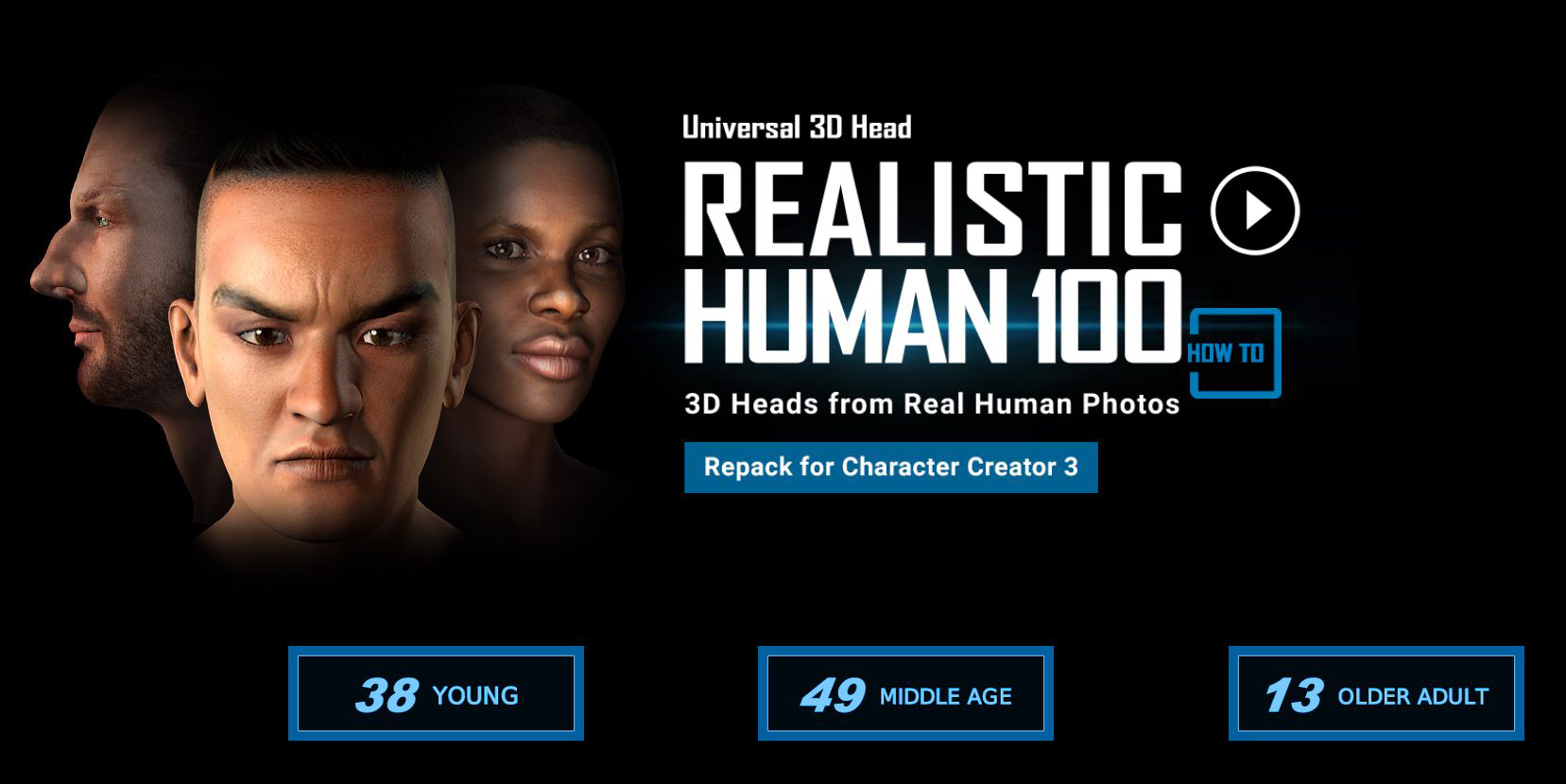Click the number 13 in Older Adult box
The width and height of the screenshot is (1566, 784).
pyautogui.click(x=1294, y=696)
